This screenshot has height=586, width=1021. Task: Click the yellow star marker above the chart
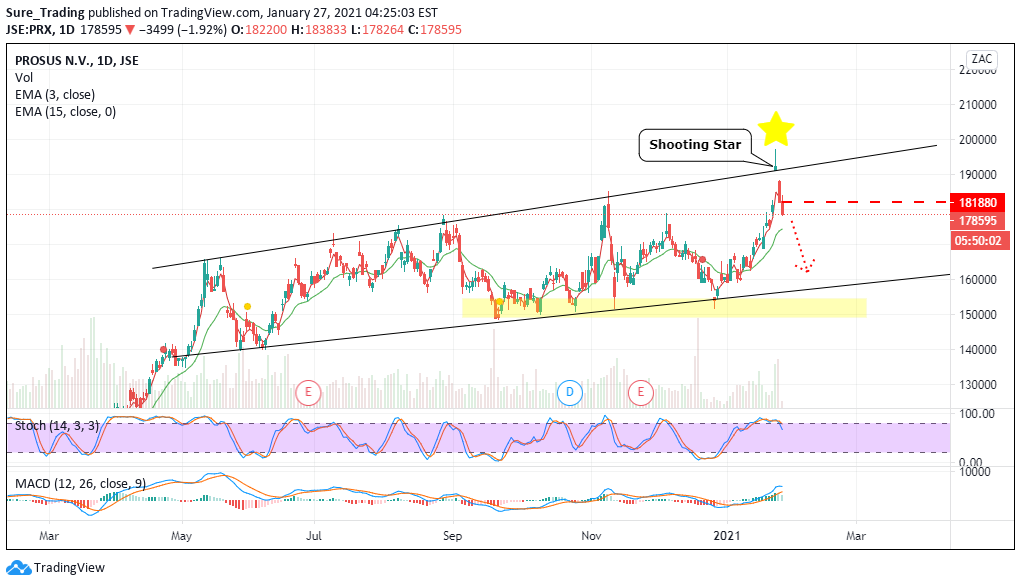[x=776, y=129]
